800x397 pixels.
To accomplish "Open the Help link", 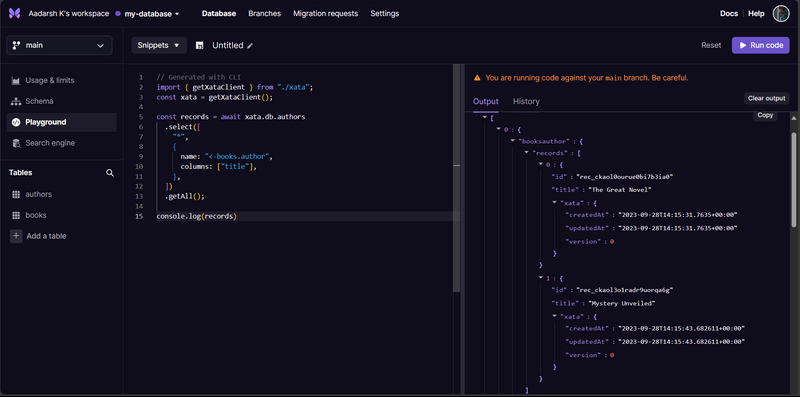I will (756, 14).
